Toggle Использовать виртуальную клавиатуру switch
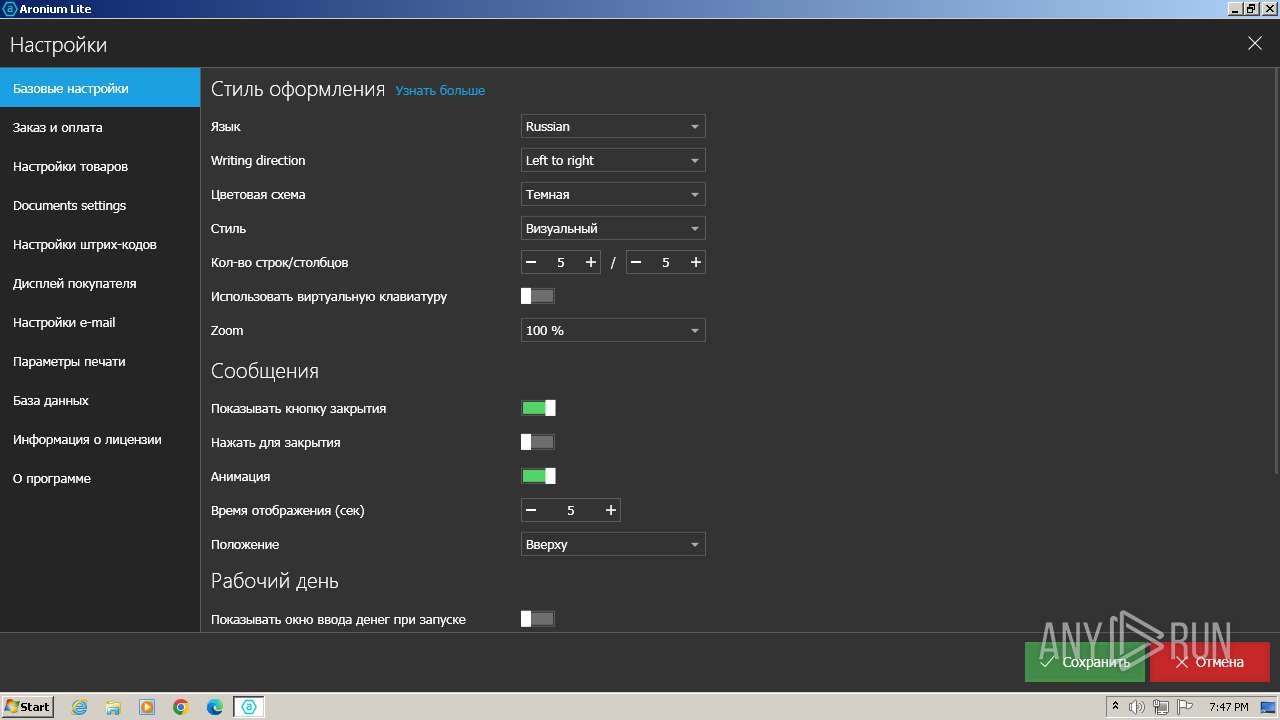The height and width of the screenshot is (720, 1280). point(538,296)
